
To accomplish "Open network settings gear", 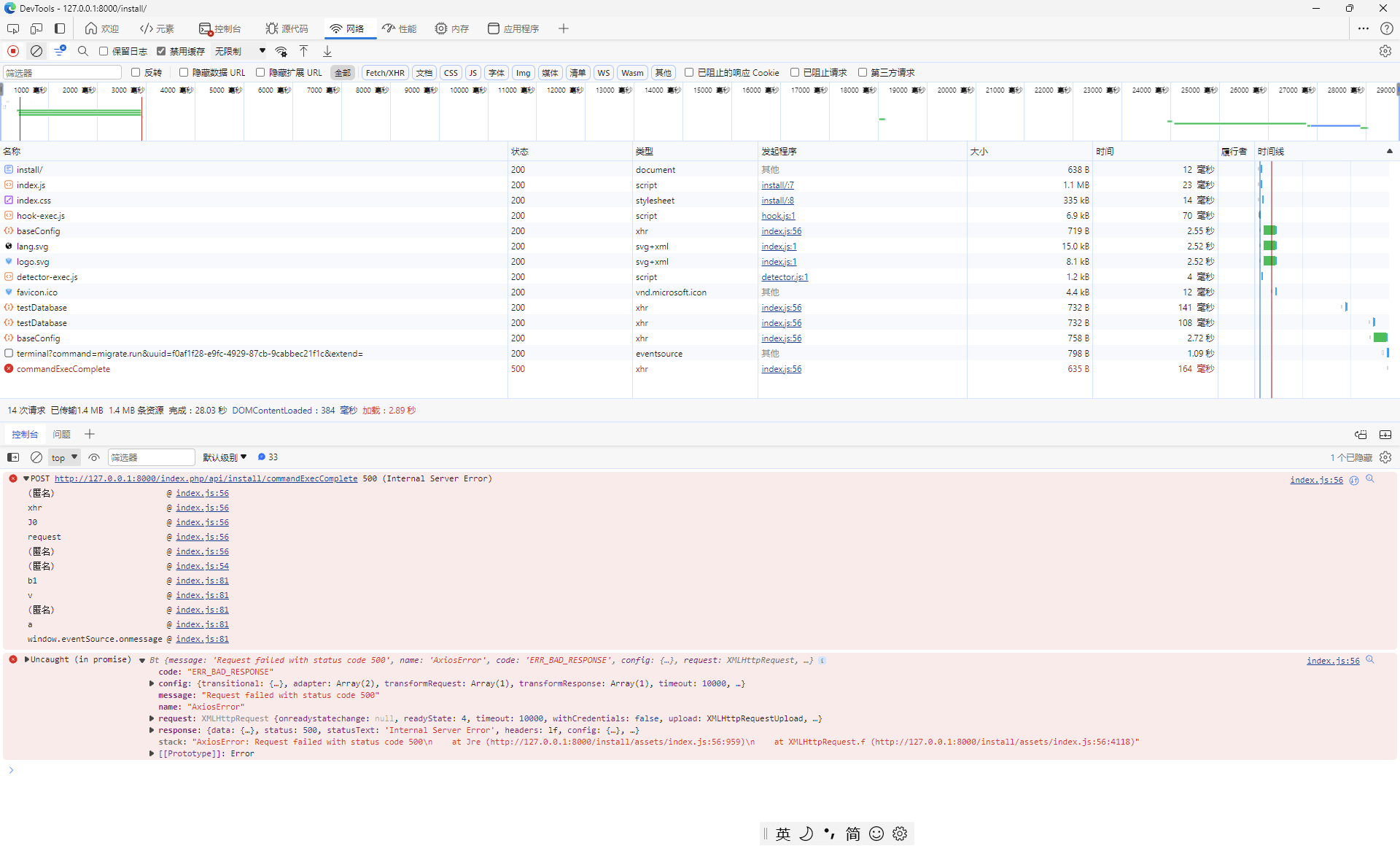I will coord(1385,51).
